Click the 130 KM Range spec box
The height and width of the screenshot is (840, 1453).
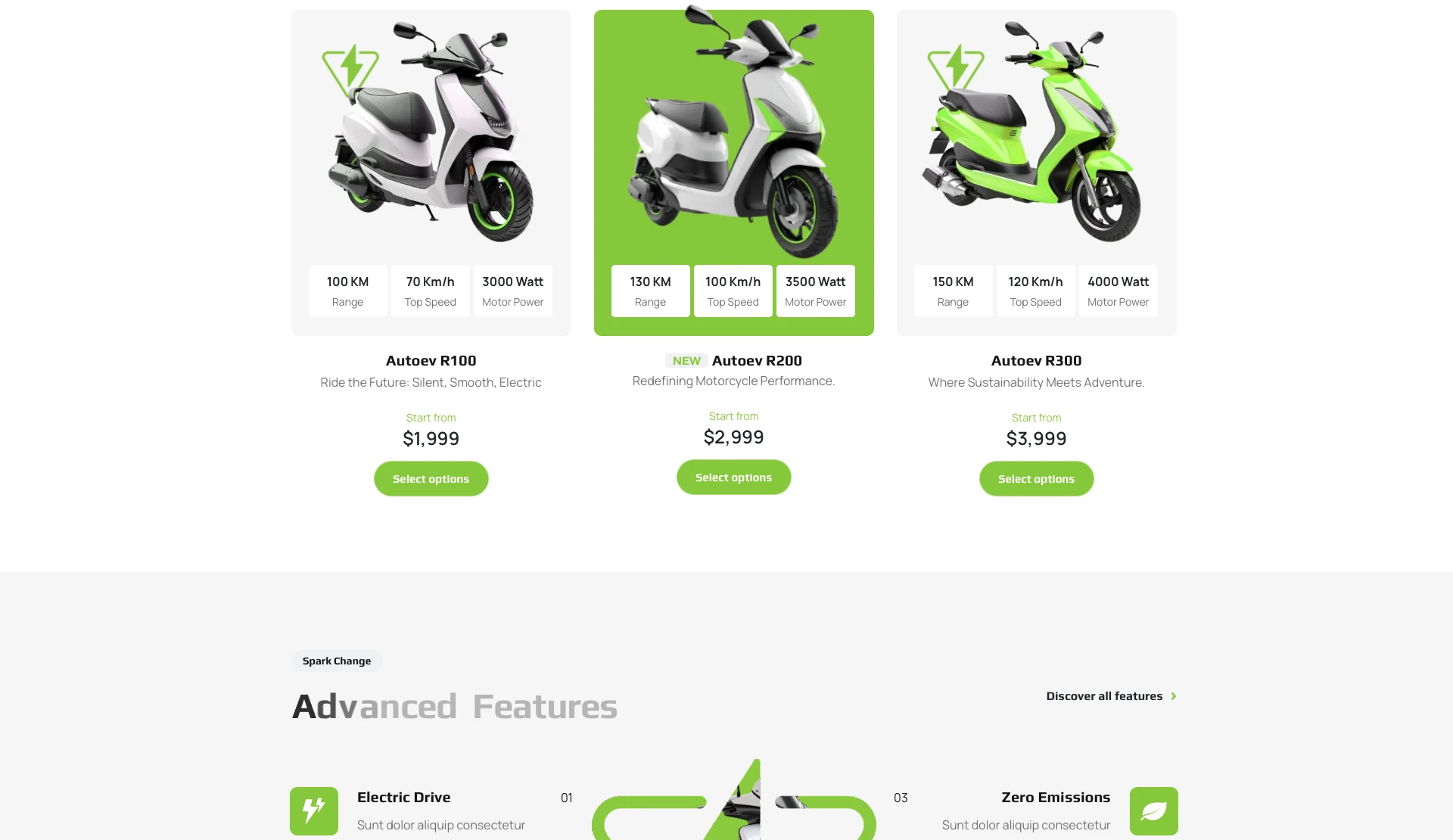pos(651,291)
